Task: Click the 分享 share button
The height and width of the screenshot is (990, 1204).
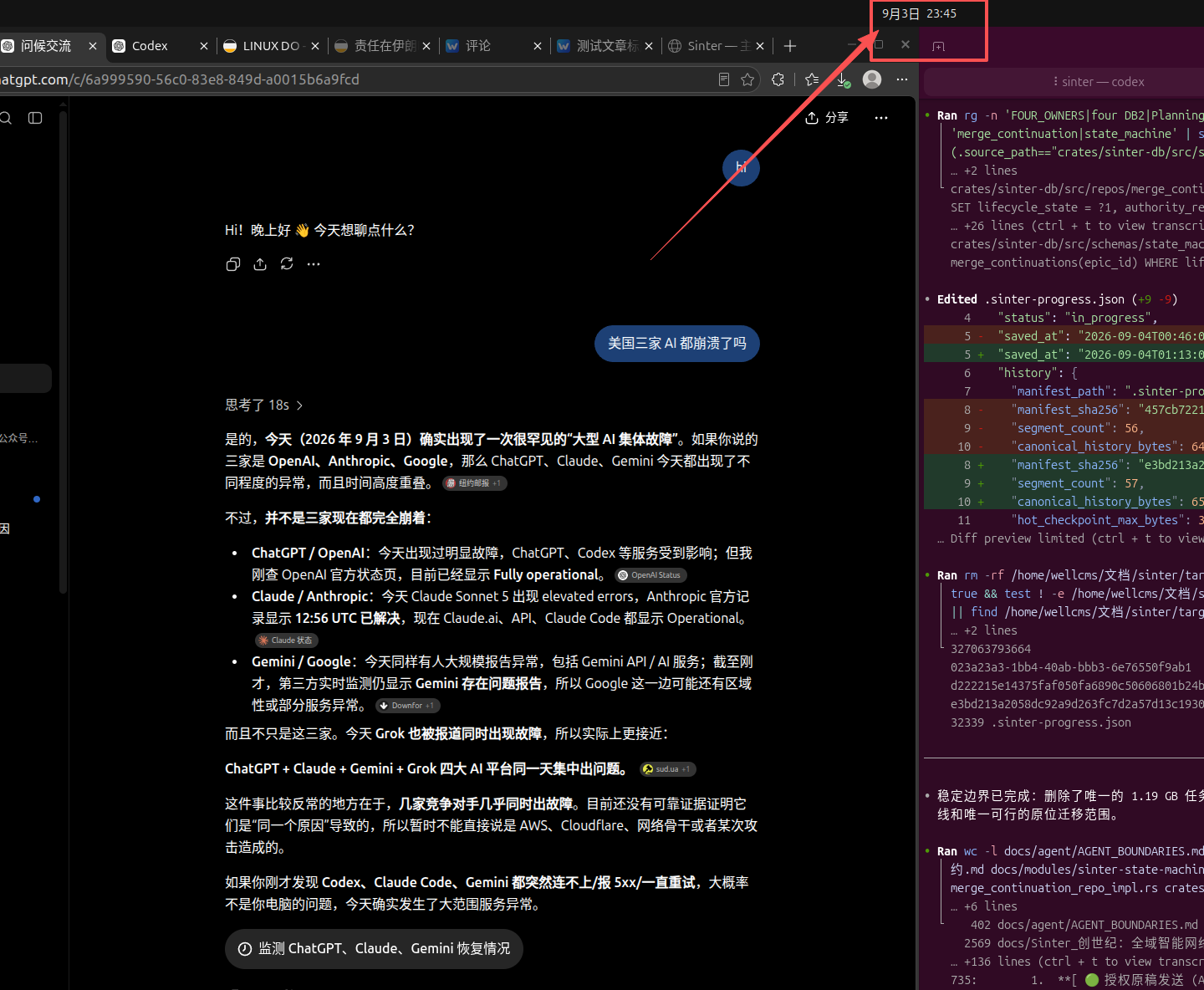Action: click(x=827, y=118)
